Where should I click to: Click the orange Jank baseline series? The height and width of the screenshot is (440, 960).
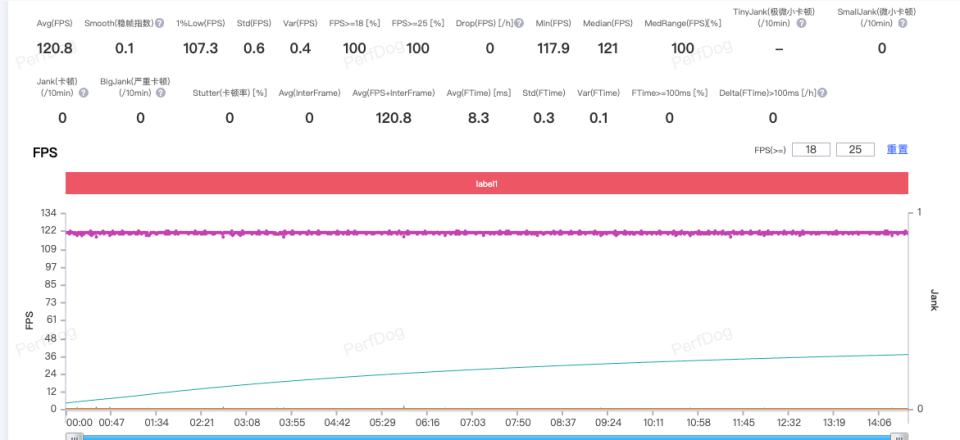[487, 408]
